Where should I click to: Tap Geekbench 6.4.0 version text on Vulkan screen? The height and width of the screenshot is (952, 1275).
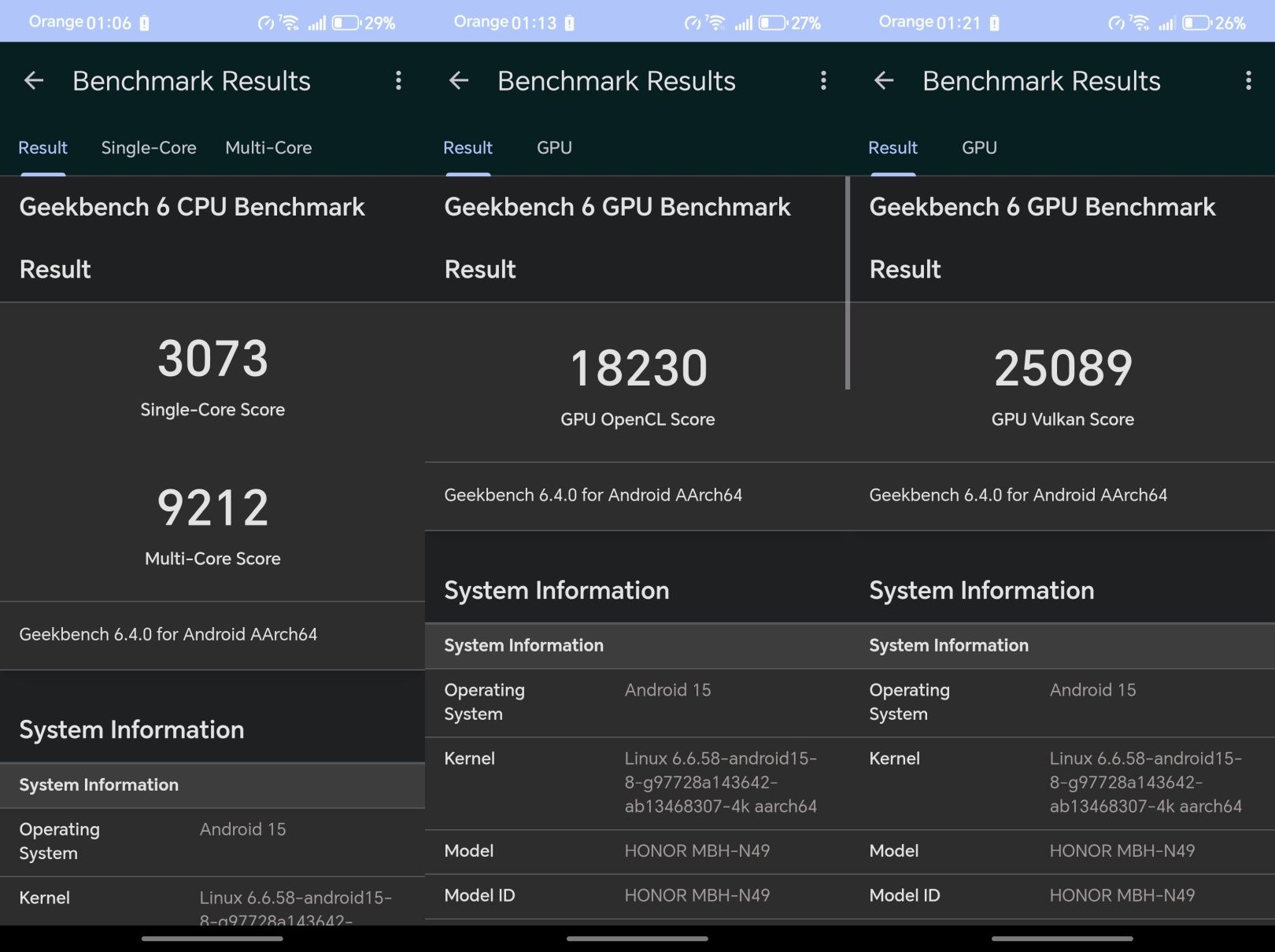coord(1018,495)
